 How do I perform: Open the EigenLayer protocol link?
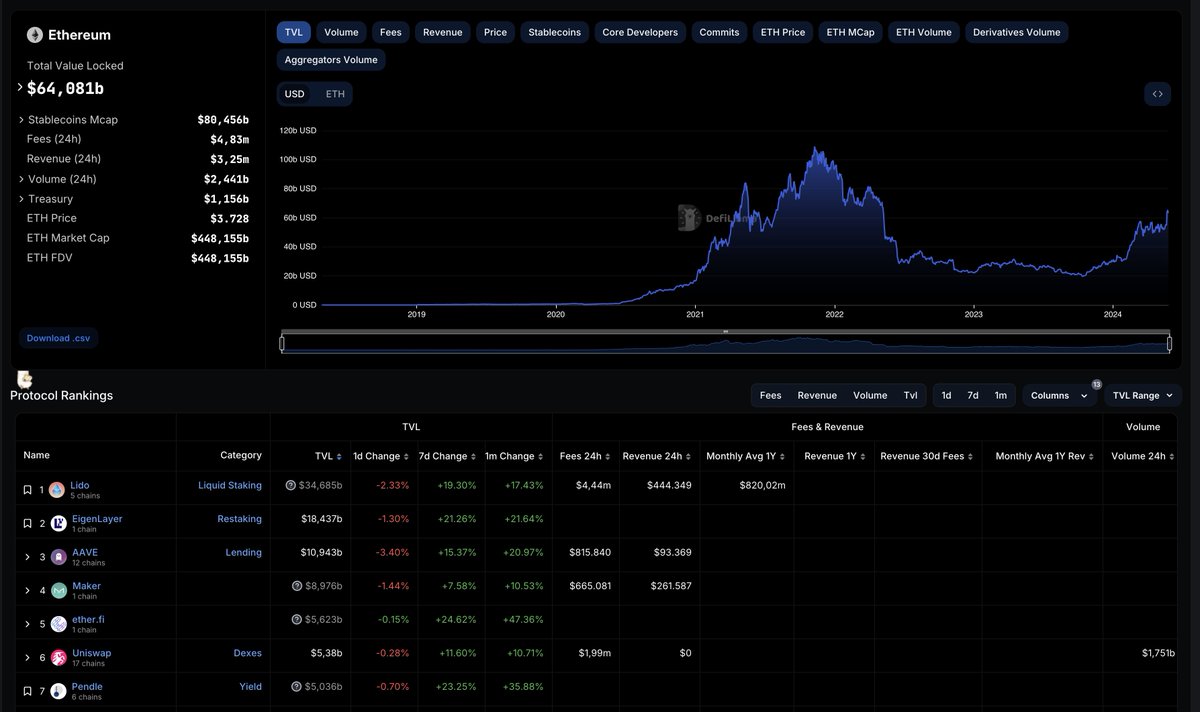[x=97, y=518]
